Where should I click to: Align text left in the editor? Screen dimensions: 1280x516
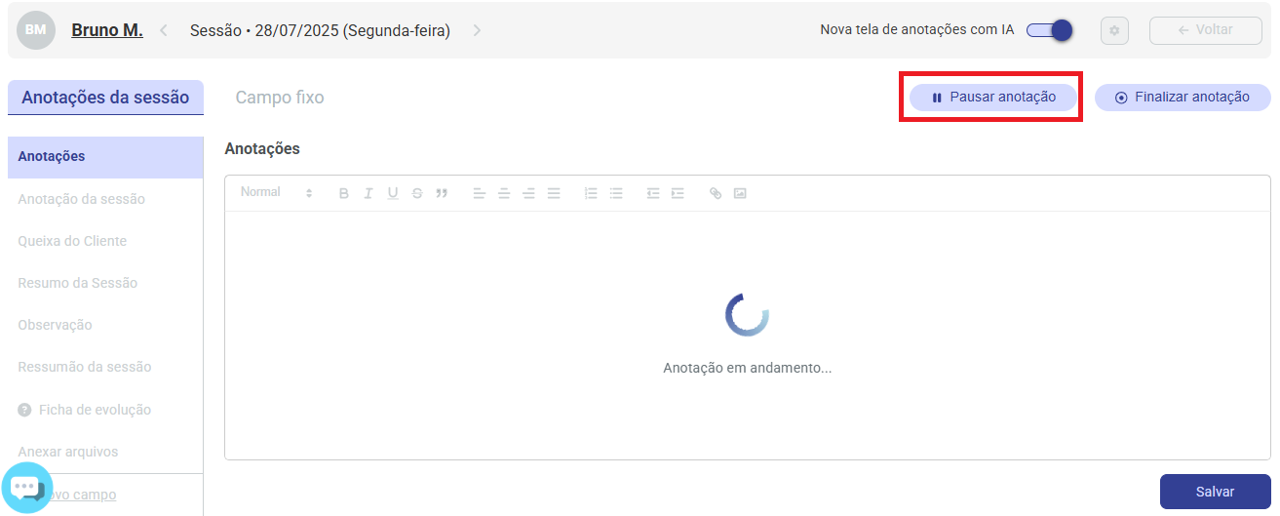pos(479,193)
